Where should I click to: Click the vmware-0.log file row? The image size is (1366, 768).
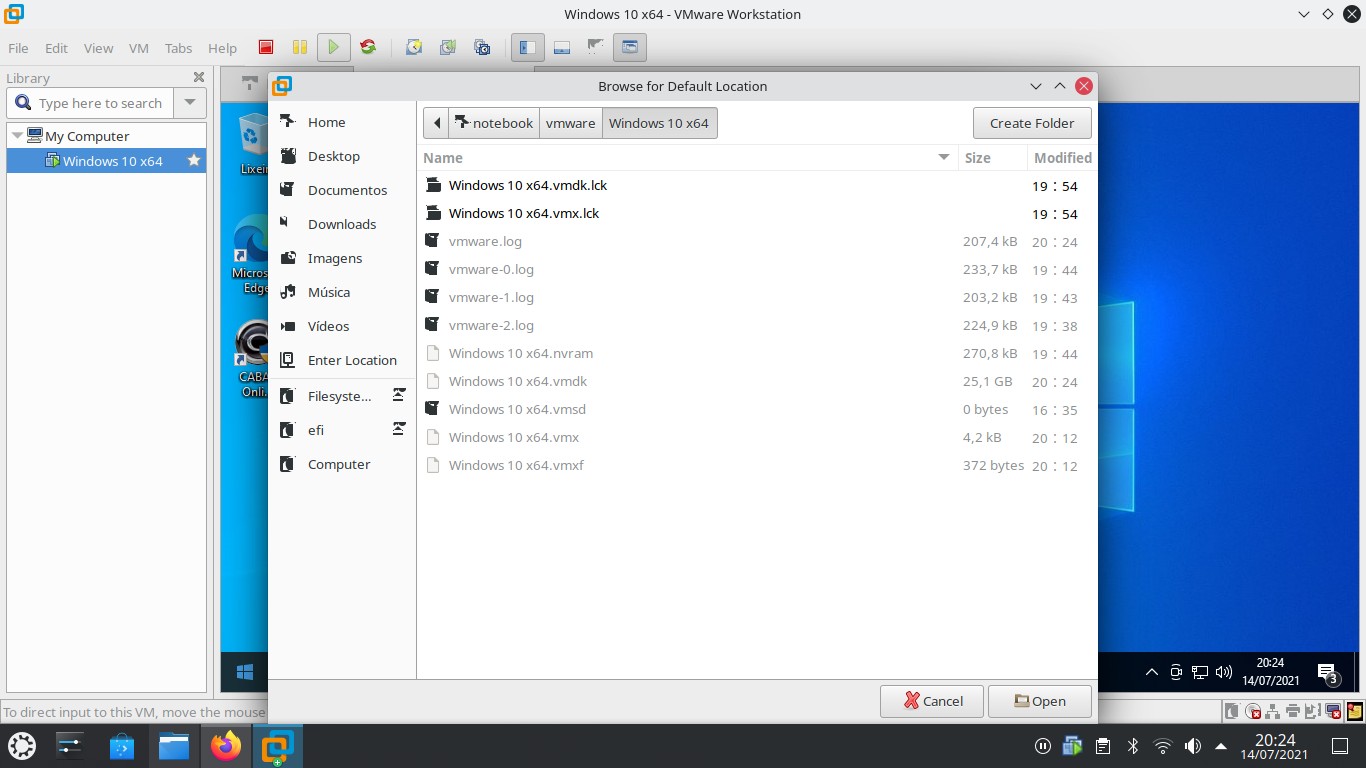(x=756, y=269)
